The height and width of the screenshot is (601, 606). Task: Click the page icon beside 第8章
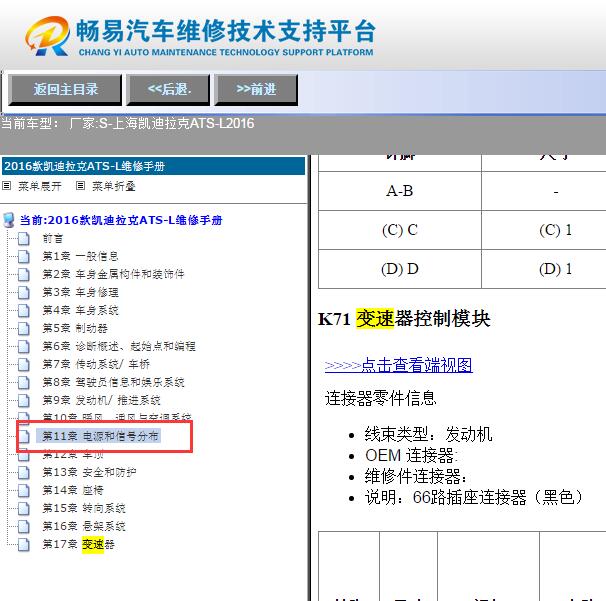click(24, 383)
